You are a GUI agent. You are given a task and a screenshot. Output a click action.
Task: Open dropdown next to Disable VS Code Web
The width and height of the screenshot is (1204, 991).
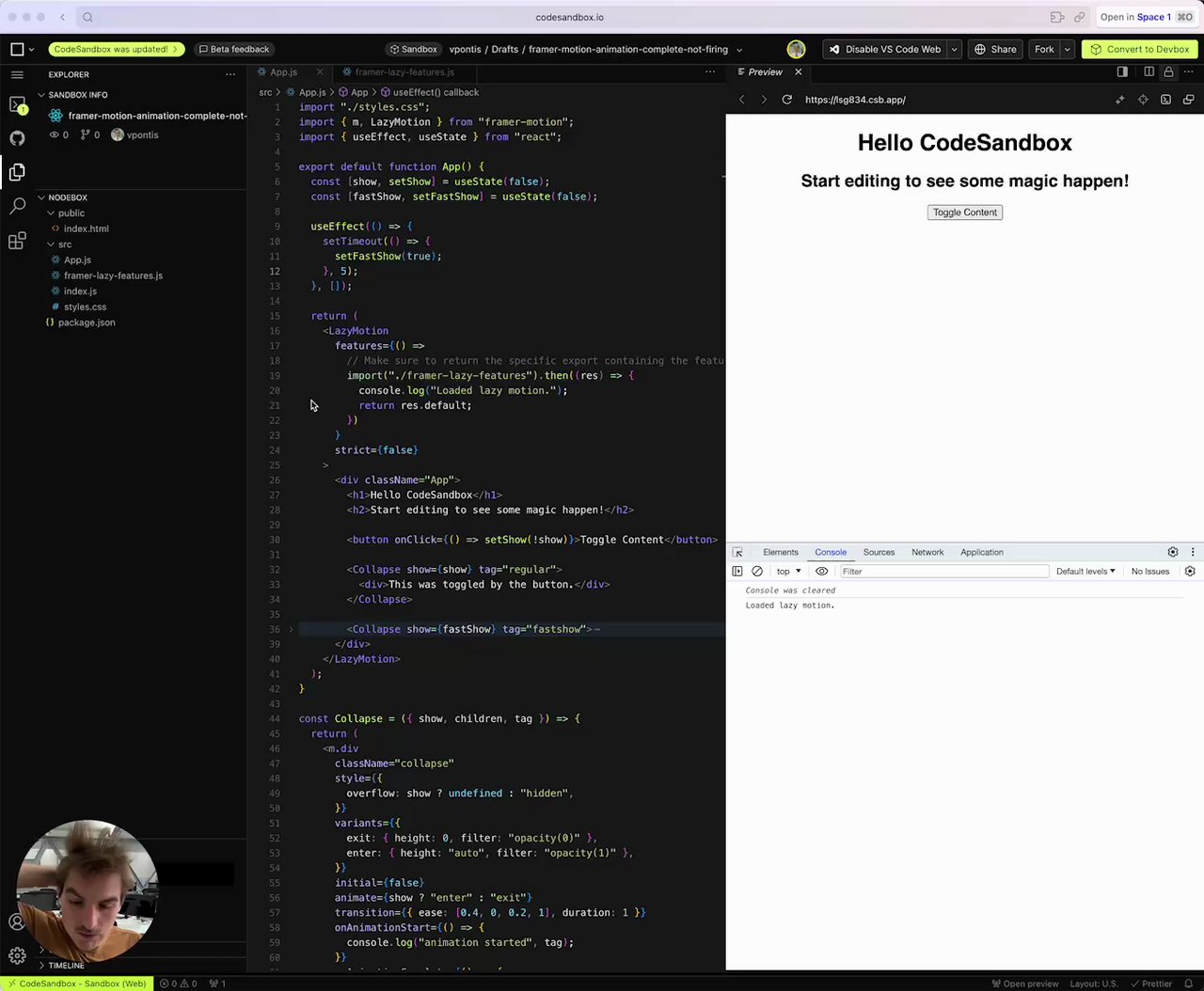pyautogui.click(x=954, y=49)
